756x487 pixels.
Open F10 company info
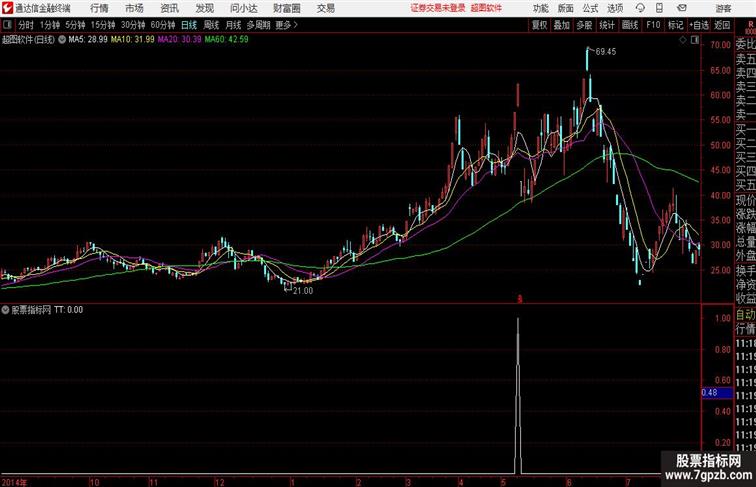click(653, 25)
